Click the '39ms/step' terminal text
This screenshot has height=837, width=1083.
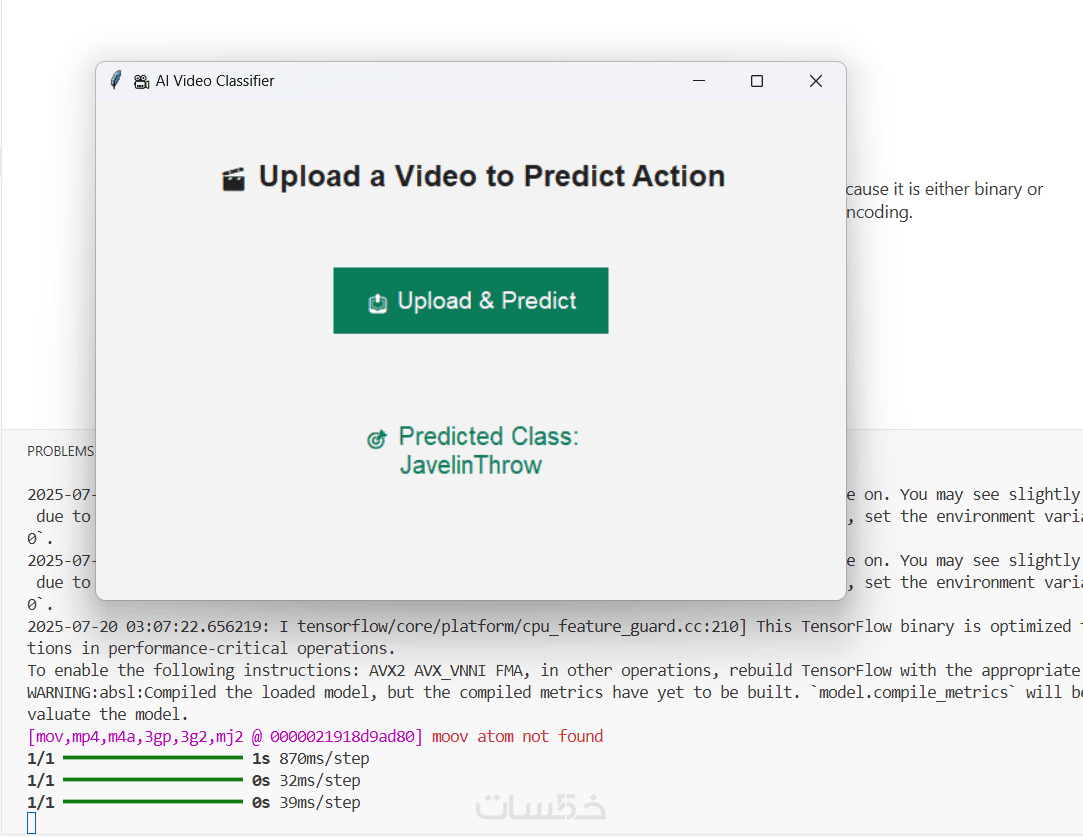coord(320,802)
